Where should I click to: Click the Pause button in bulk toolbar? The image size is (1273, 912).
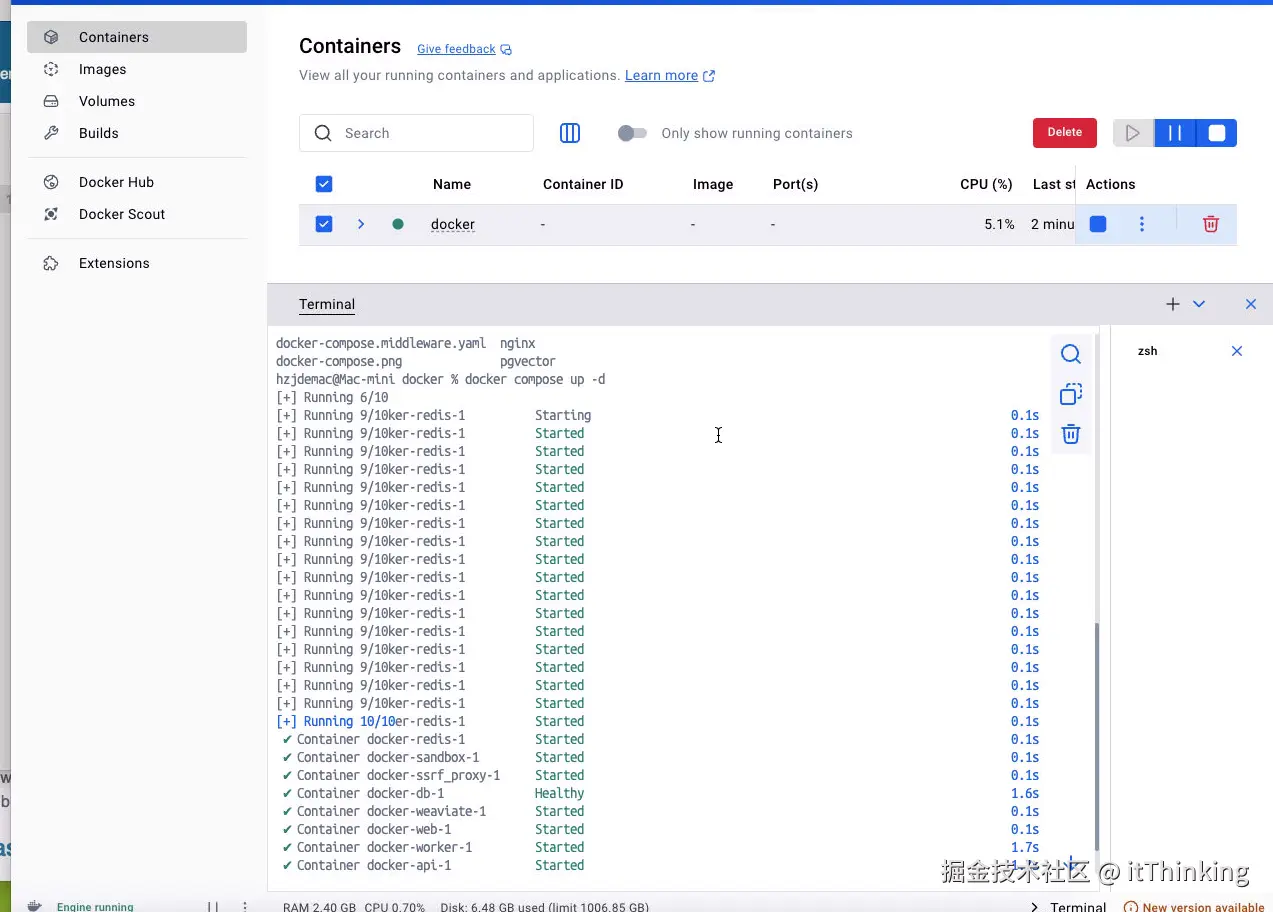tap(1175, 133)
